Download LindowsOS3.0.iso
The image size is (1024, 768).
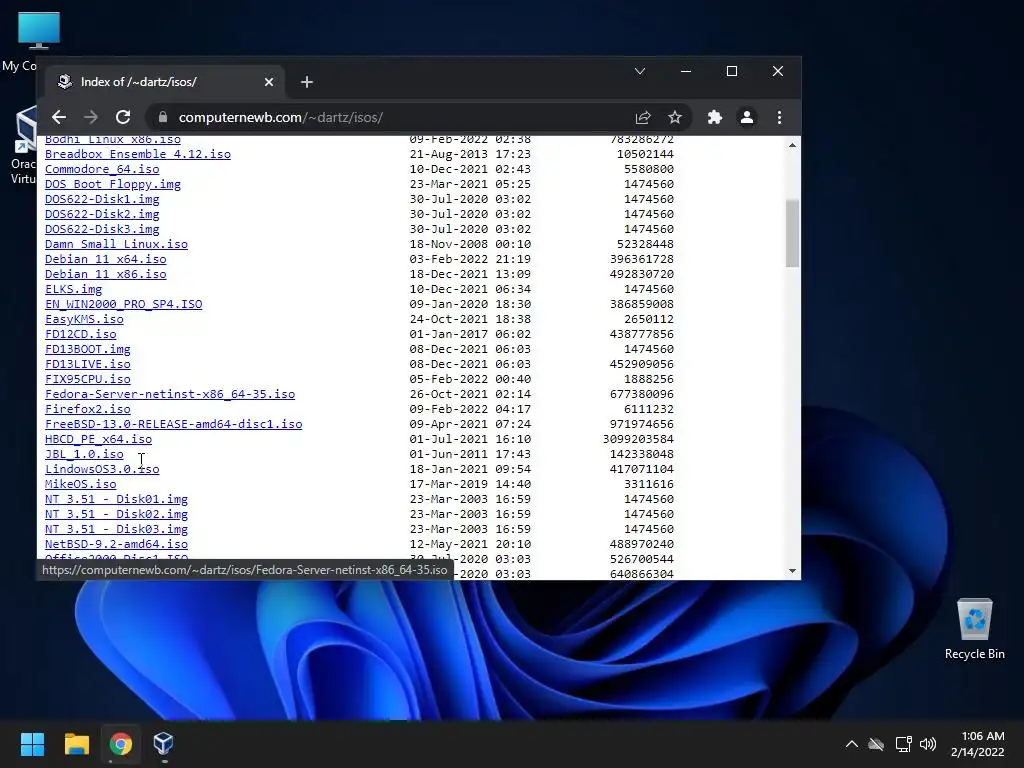pyautogui.click(x=102, y=470)
